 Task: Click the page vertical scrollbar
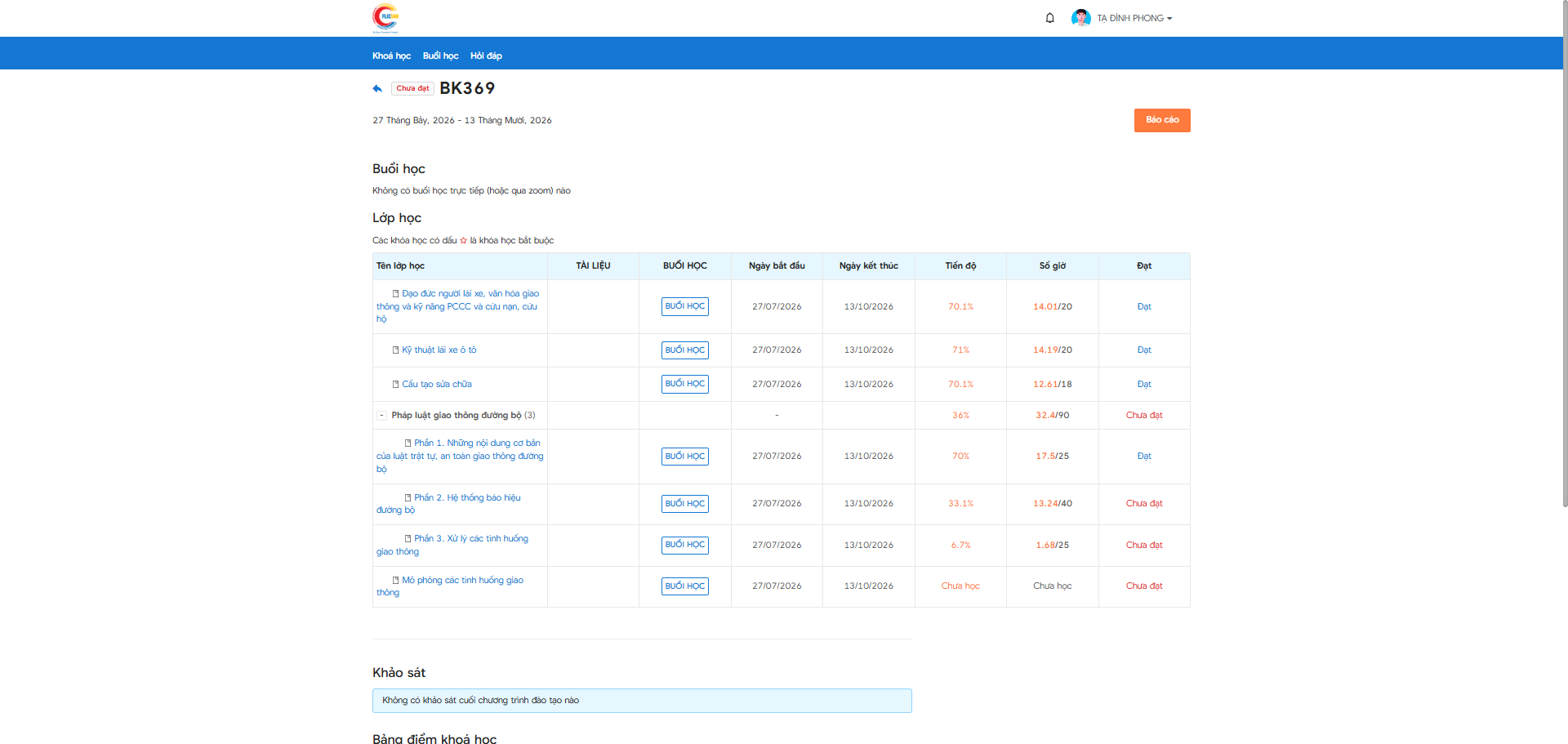(x=1564, y=253)
